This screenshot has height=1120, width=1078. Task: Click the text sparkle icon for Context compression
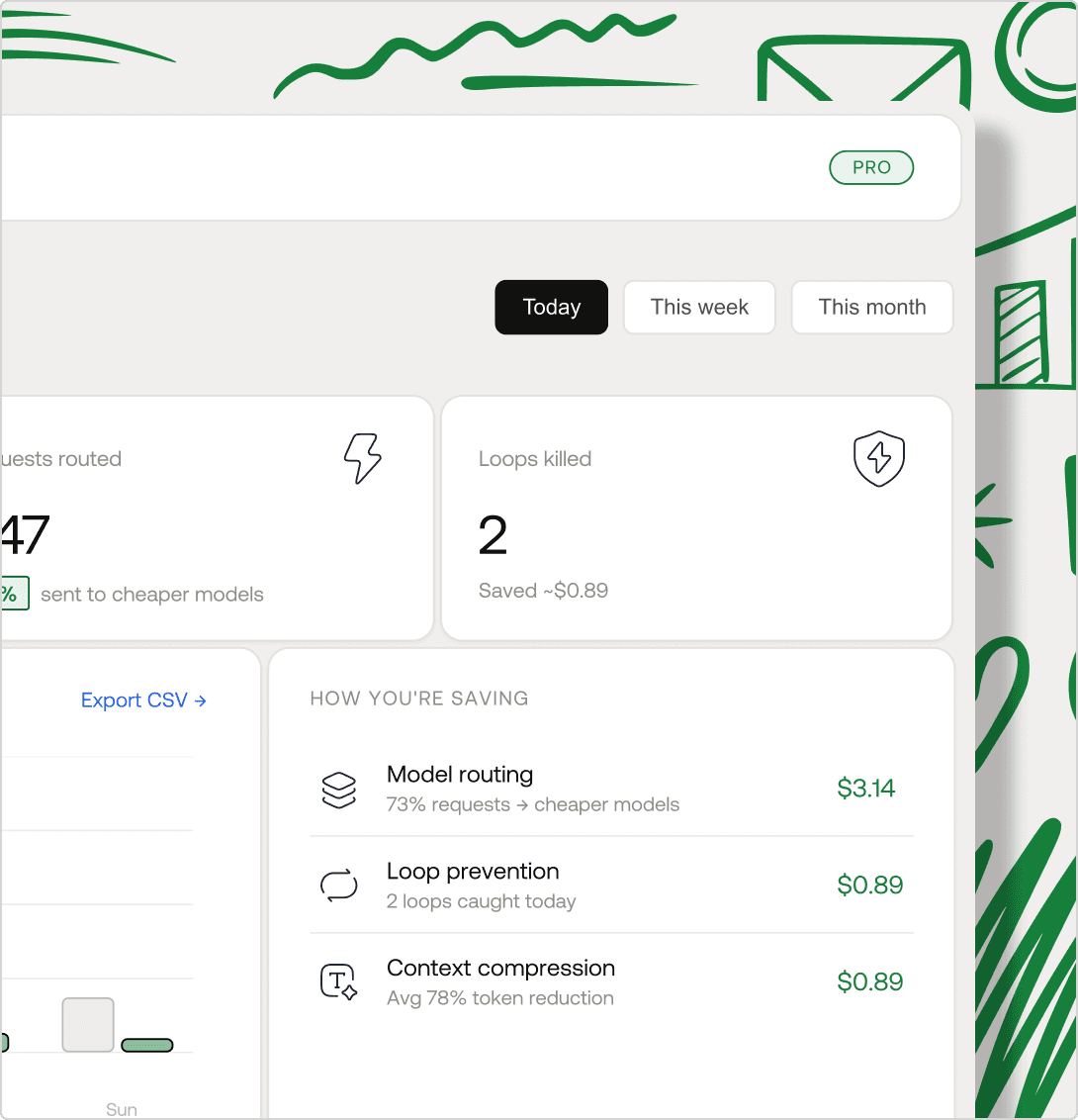coord(339,982)
